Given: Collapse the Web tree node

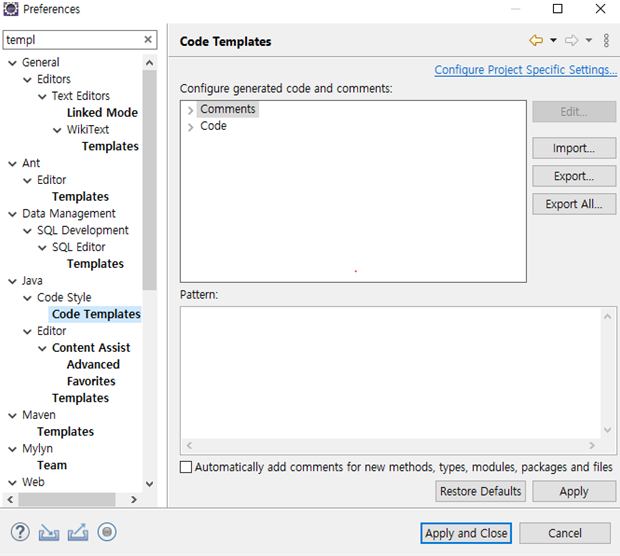Looking at the screenshot, I should [13, 483].
